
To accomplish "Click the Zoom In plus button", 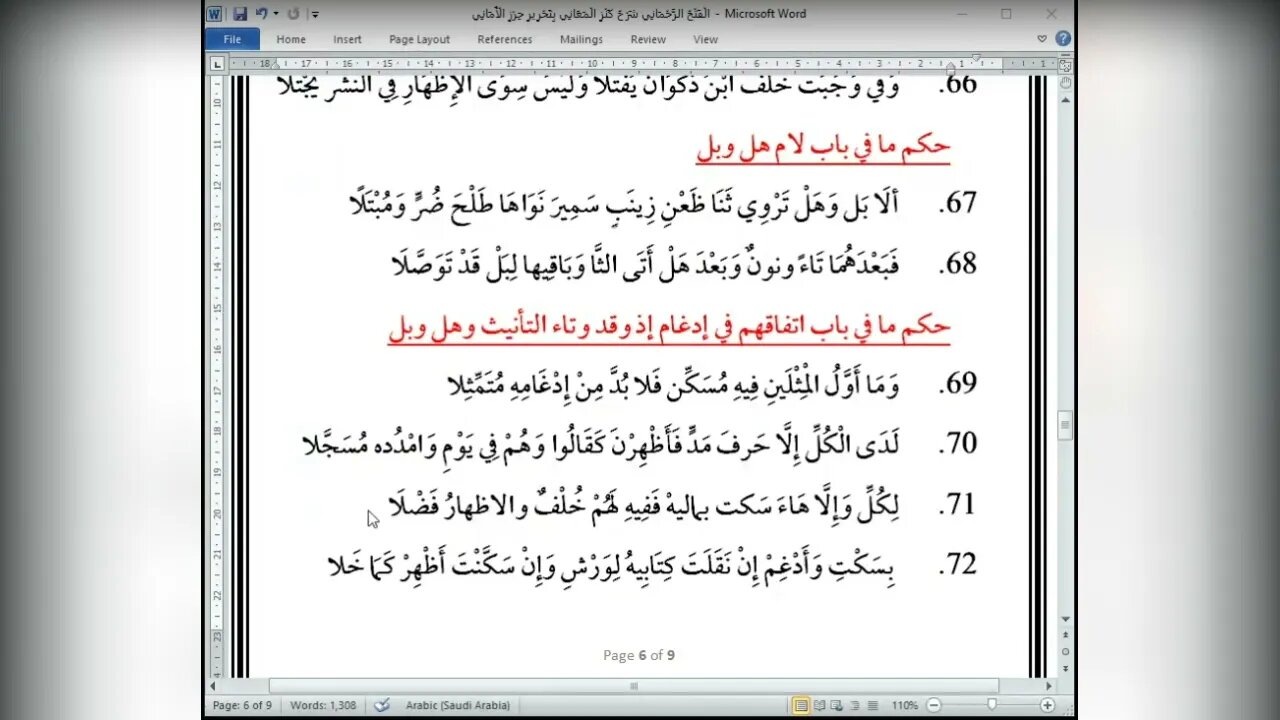I will [1047, 705].
